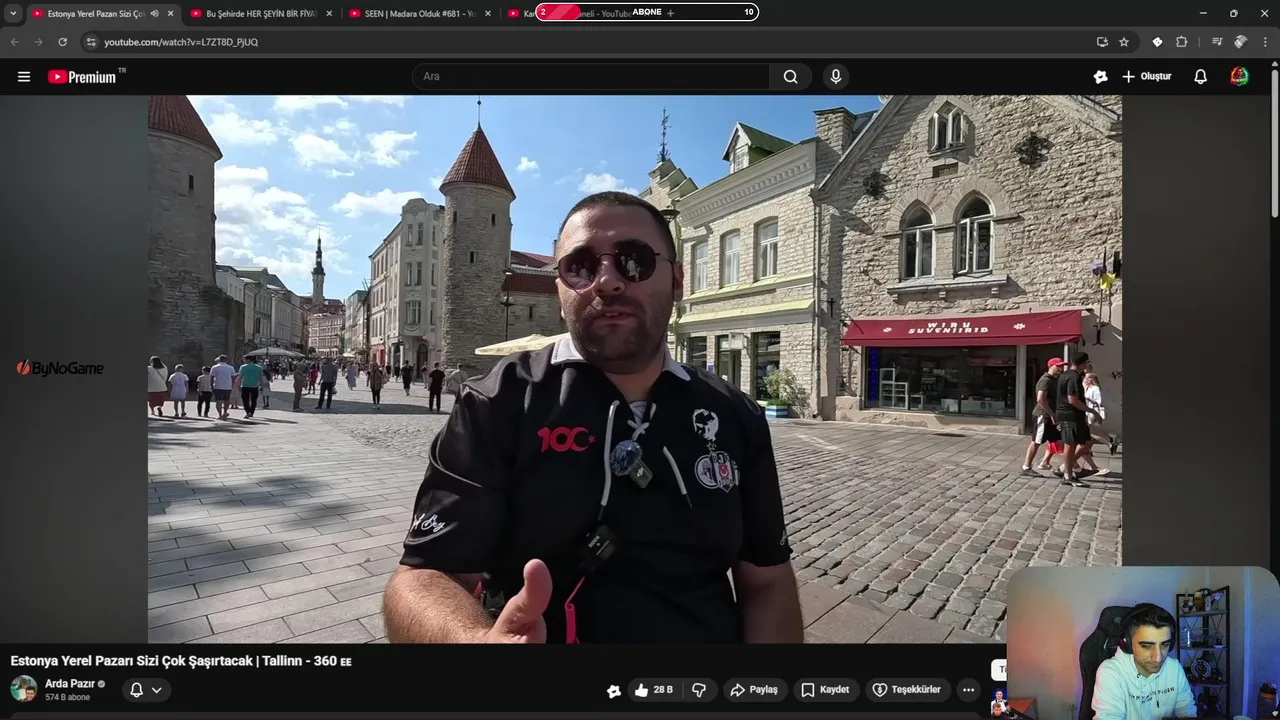Mute the Estonya tab audio icon
This screenshot has height=720, width=1280.
point(154,13)
